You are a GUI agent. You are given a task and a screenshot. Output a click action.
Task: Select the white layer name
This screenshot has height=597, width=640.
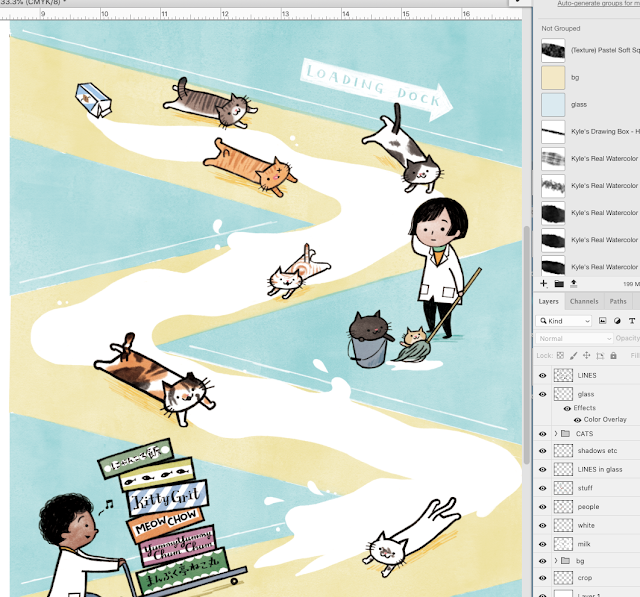[x=586, y=526]
